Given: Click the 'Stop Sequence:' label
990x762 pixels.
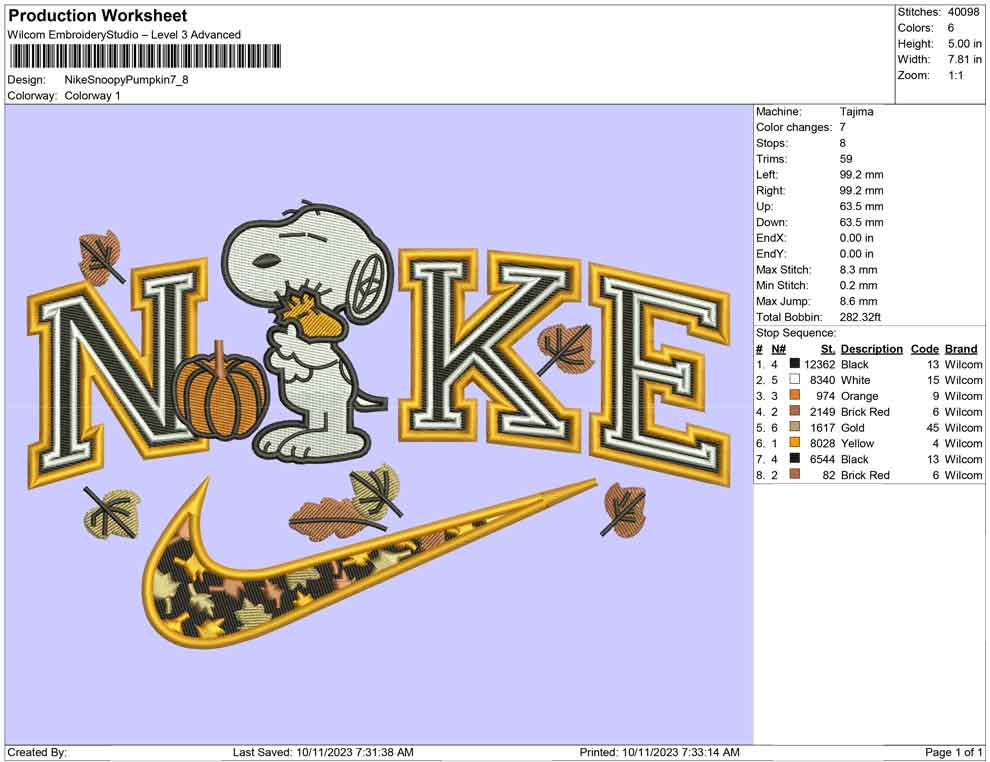Looking at the screenshot, I should point(796,333).
